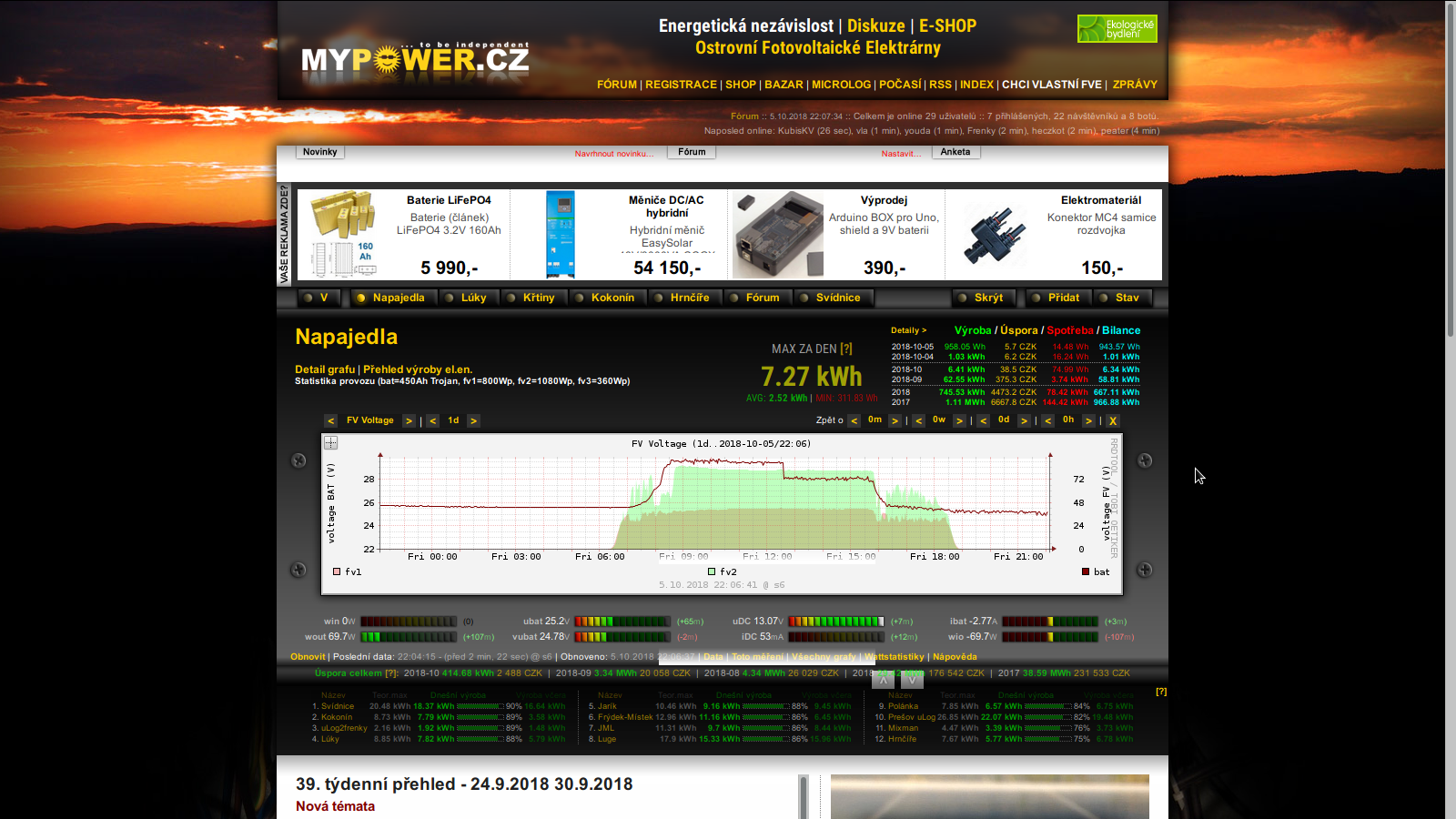Open the Nápověda help link

pyautogui.click(x=955, y=657)
